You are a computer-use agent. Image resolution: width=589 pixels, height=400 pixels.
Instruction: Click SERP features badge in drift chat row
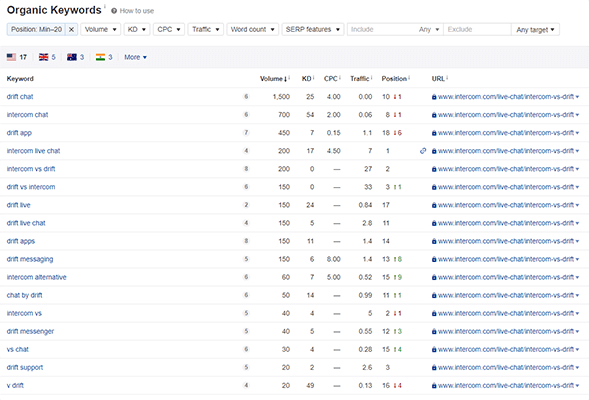click(x=246, y=97)
